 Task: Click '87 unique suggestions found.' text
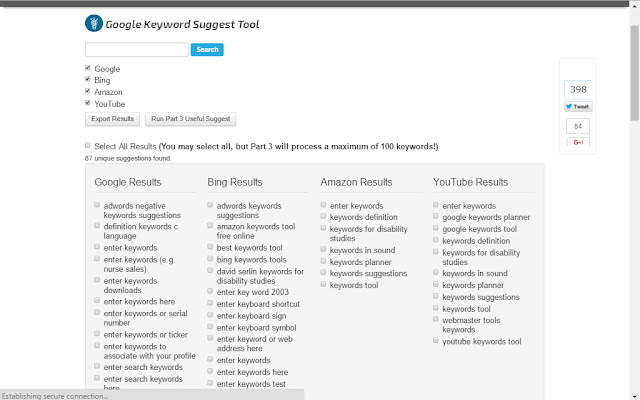coord(128,158)
